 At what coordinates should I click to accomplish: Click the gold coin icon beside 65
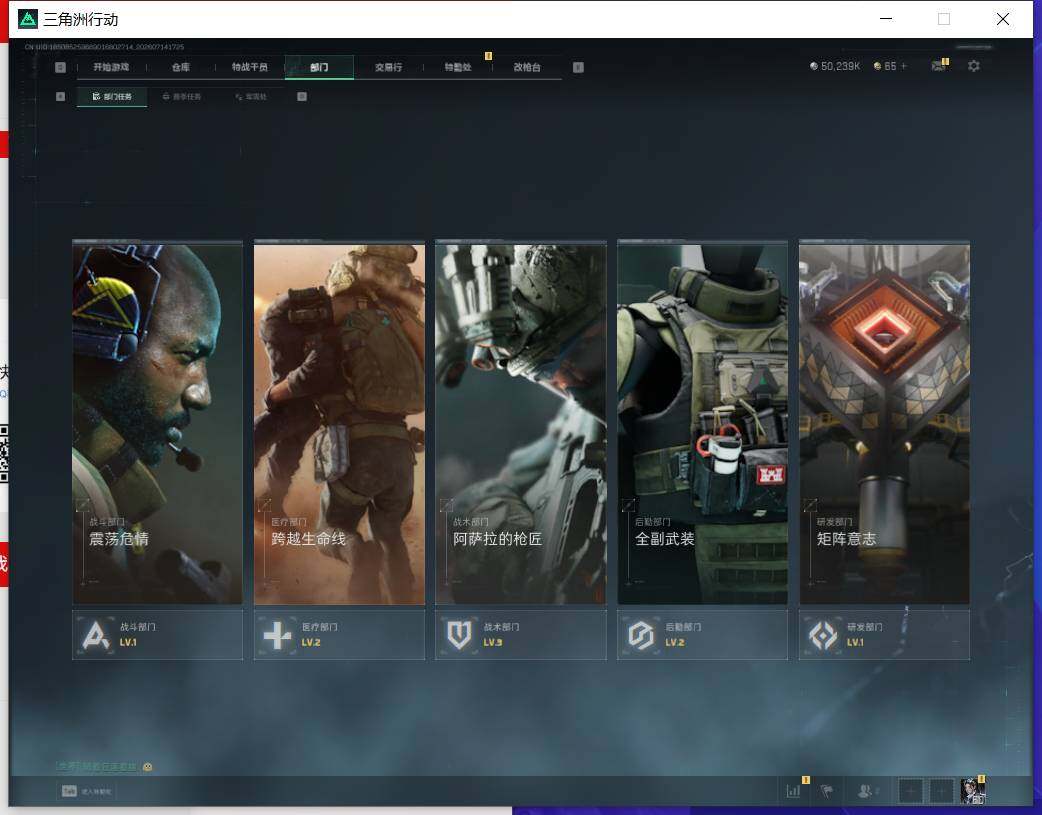click(x=877, y=66)
